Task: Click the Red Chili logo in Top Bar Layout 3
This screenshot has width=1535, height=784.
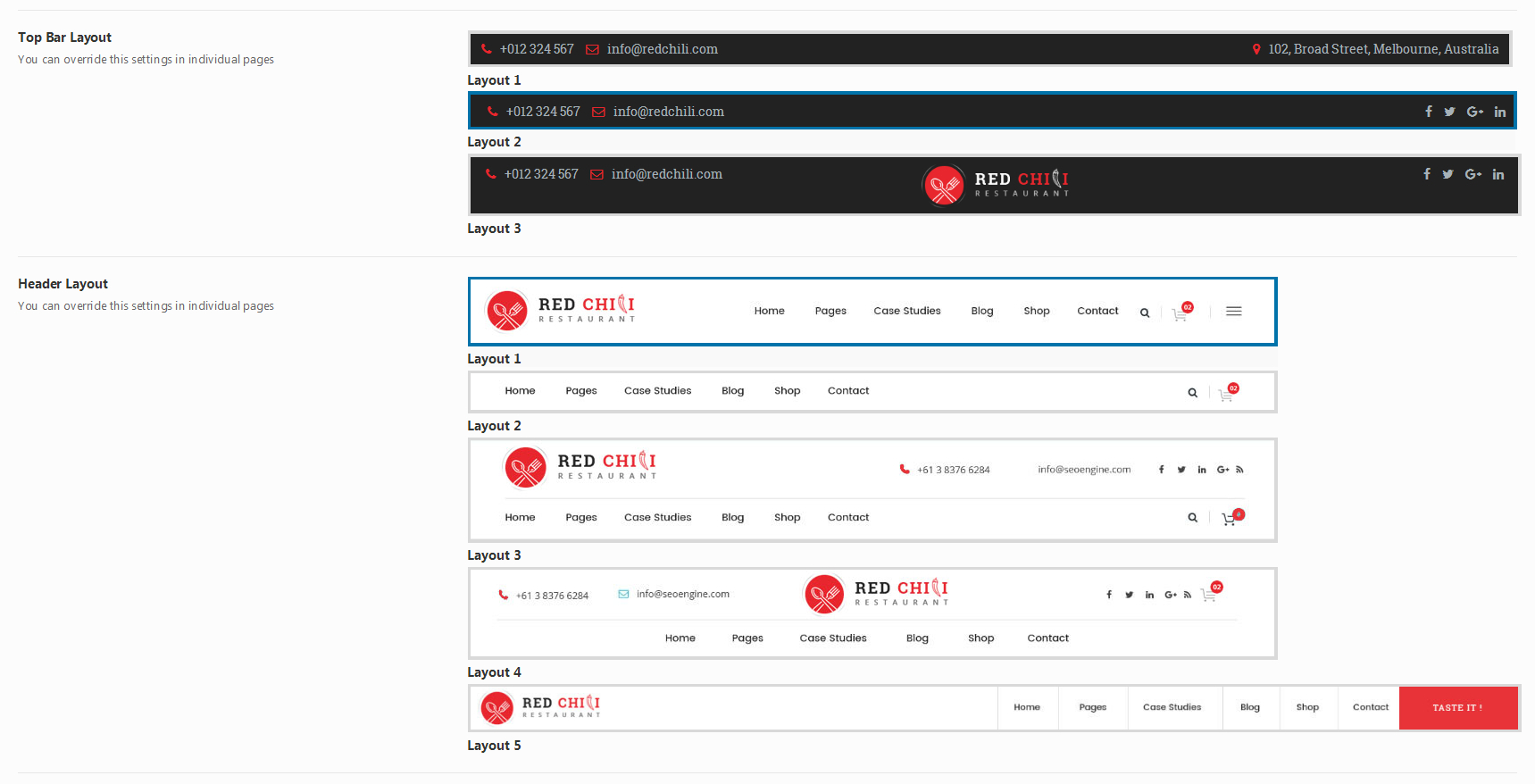Action: coord(996,185)
